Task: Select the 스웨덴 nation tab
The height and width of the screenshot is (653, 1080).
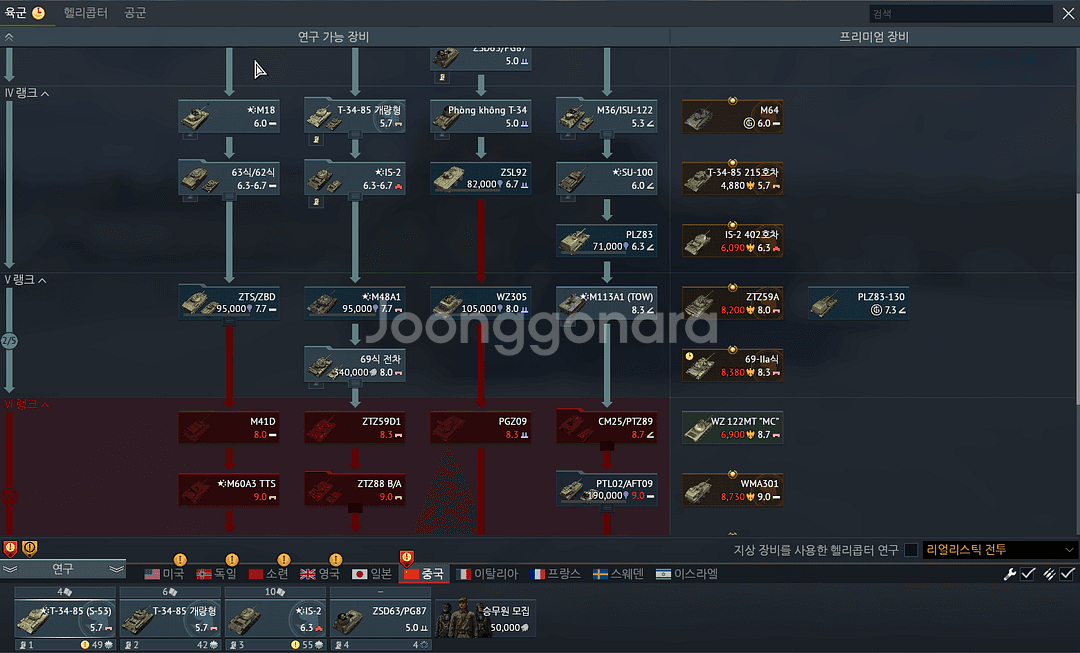Action: 619,574
